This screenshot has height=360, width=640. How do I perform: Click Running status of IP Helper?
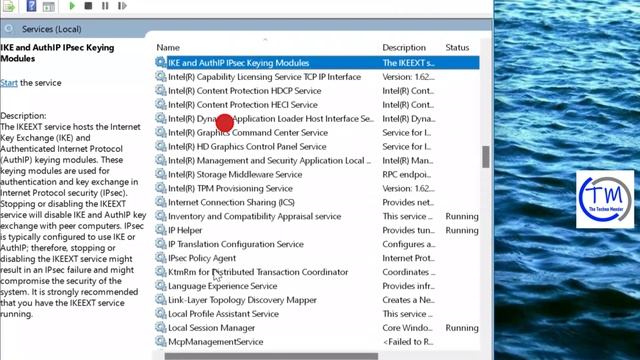(x=462, y=230)
